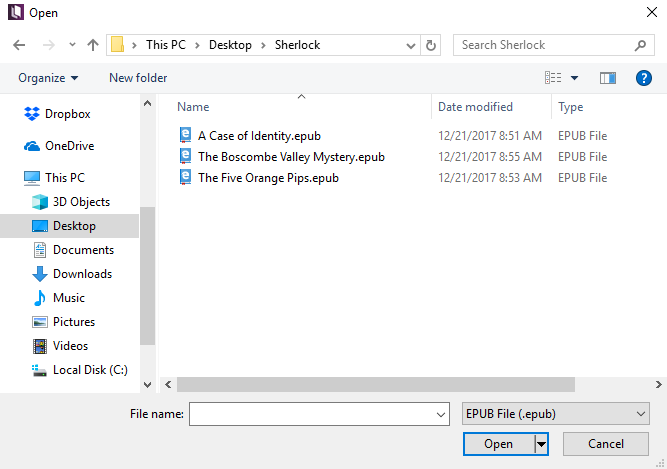The width and height of the screenshot is (667, 469).
Task: Open Downloads folder in sidebar
Action: click(x=82, y=274)
